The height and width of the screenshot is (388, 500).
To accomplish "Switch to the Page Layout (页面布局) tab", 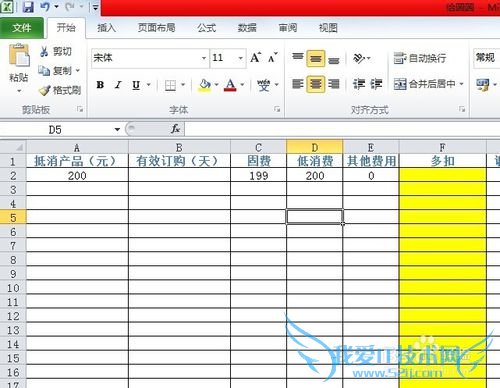I will point(157,28).
